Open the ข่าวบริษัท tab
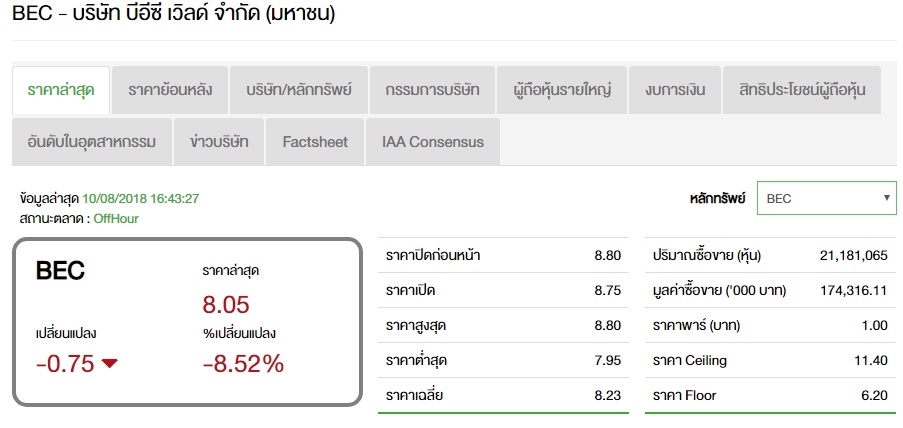Viewport: 903px width, 428px height. point(219,142)
